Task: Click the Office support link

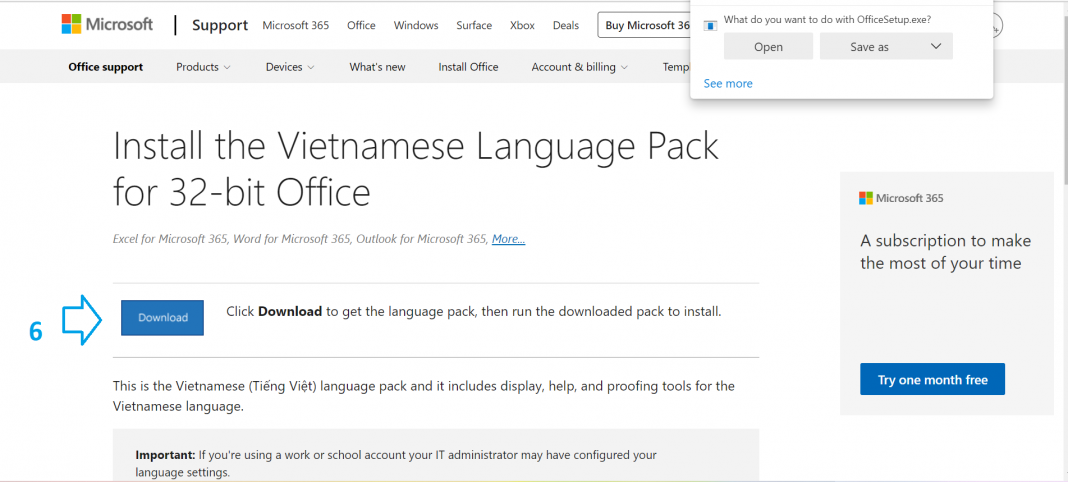Action: [105, 67]
